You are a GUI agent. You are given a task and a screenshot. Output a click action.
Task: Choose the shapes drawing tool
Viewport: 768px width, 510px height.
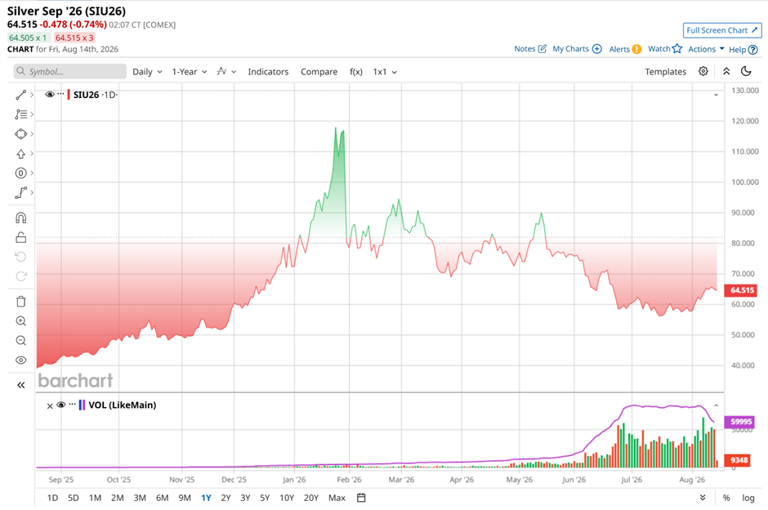[21, 134]
